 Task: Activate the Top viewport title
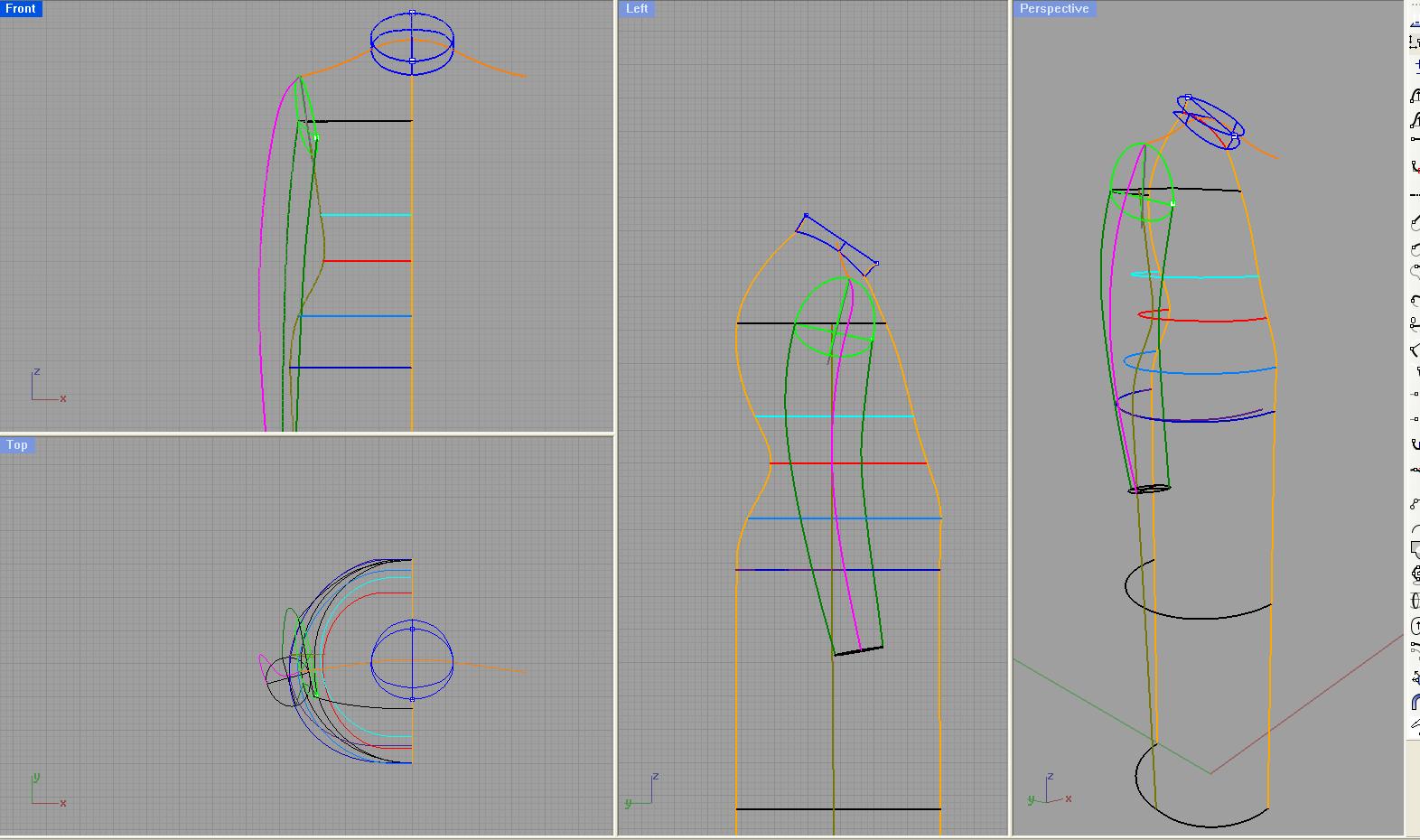click(x=17, y=444)
